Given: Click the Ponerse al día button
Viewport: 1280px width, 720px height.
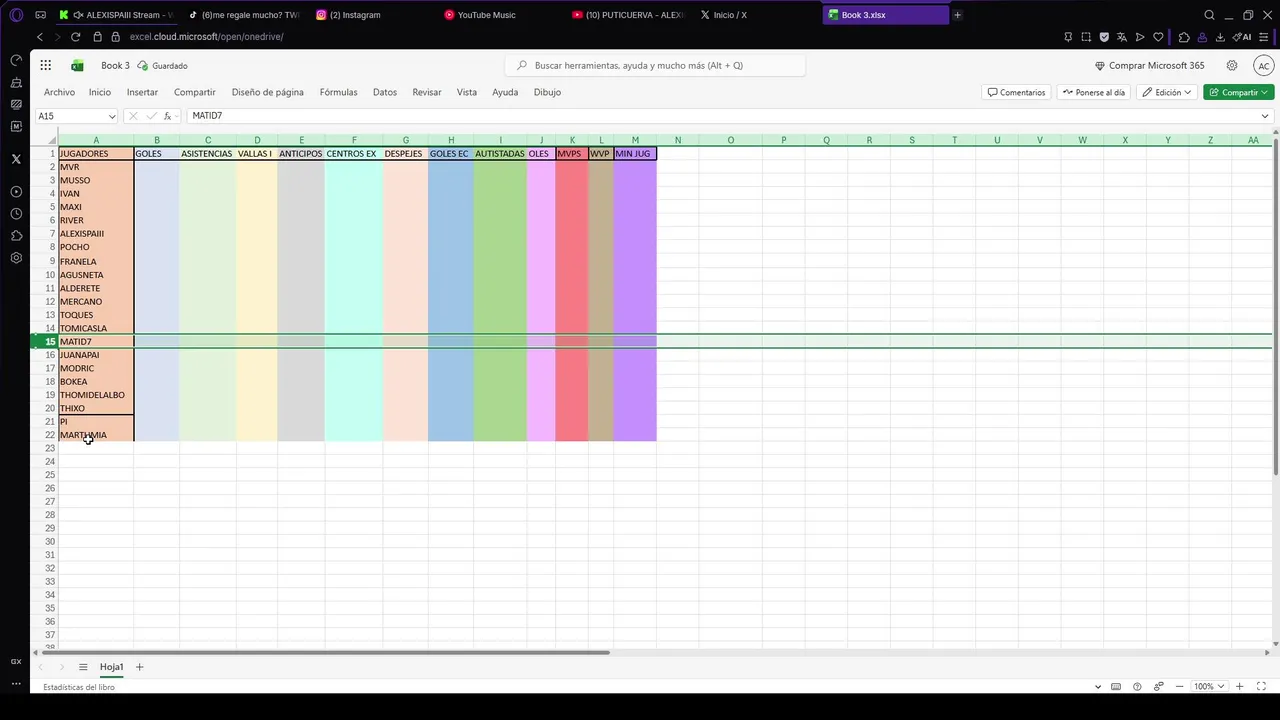Looking at the screenshot, I should [x=1094, y=92].
